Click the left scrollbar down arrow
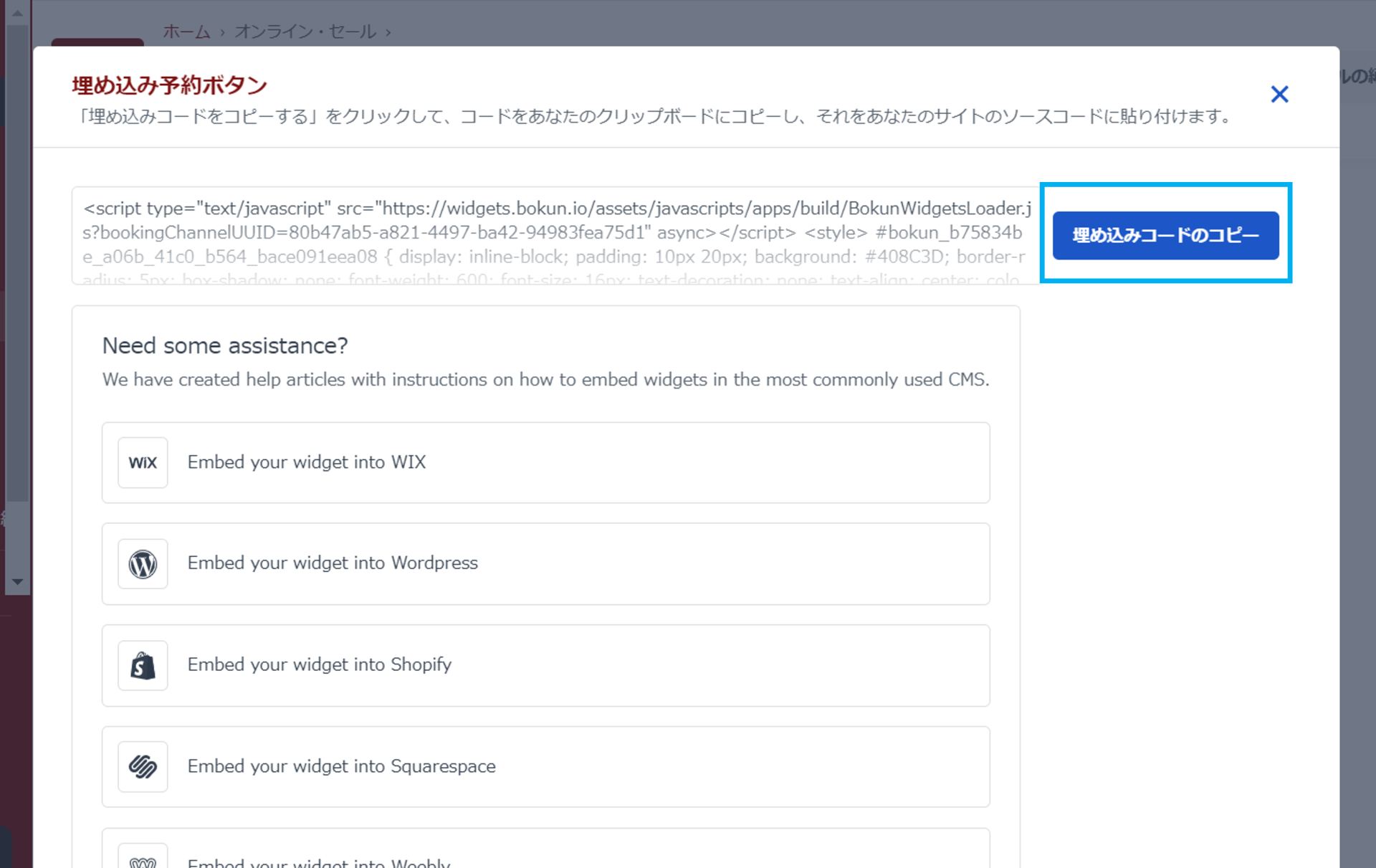This screenshot has height=868, width=1376. [x=17, y=582]
